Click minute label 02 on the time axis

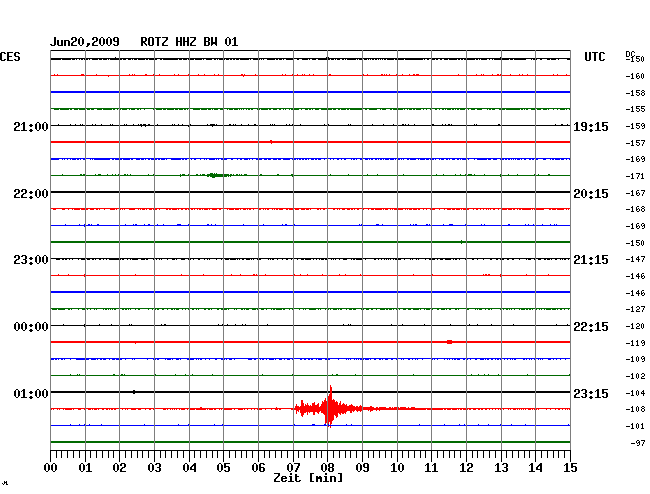tap(119, 468)
